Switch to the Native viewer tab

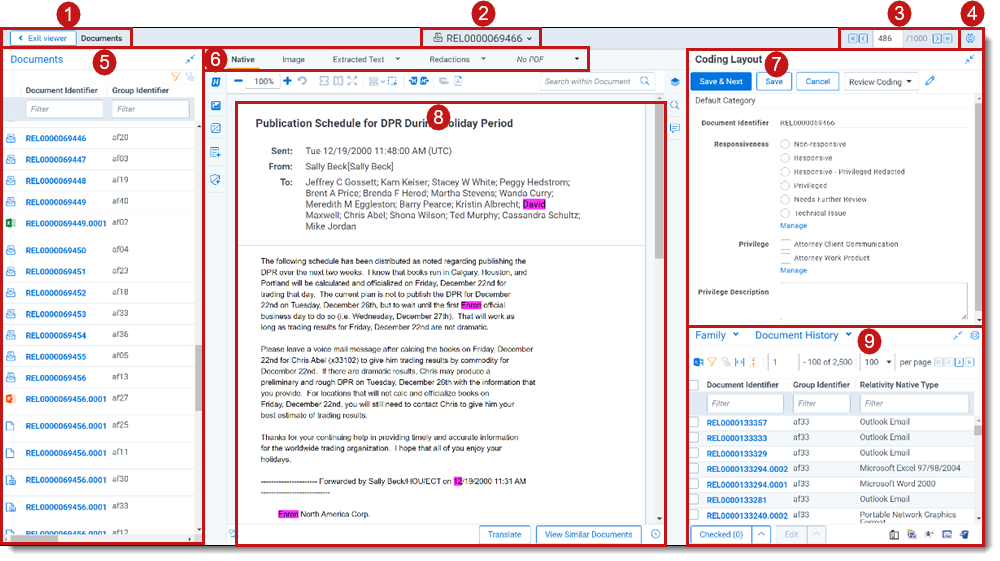(243, 59)
